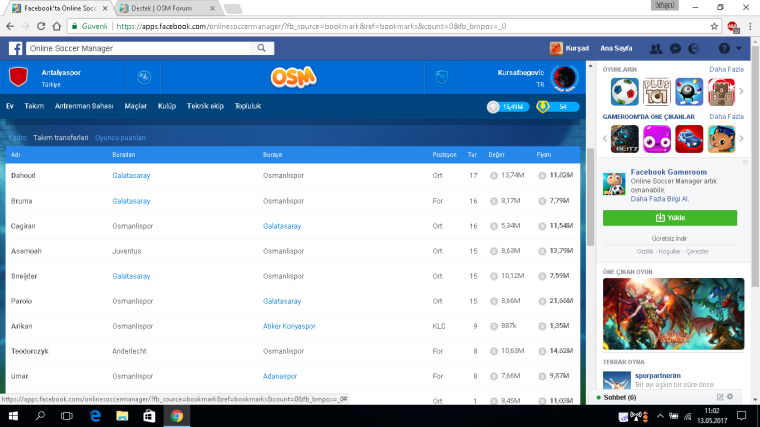
Task: Open the castle game icon
Action: pos(721,92)
